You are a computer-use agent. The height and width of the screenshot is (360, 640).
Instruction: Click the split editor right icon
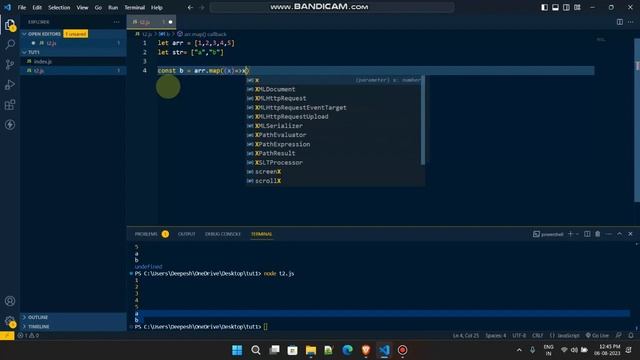tap(620, 22)
